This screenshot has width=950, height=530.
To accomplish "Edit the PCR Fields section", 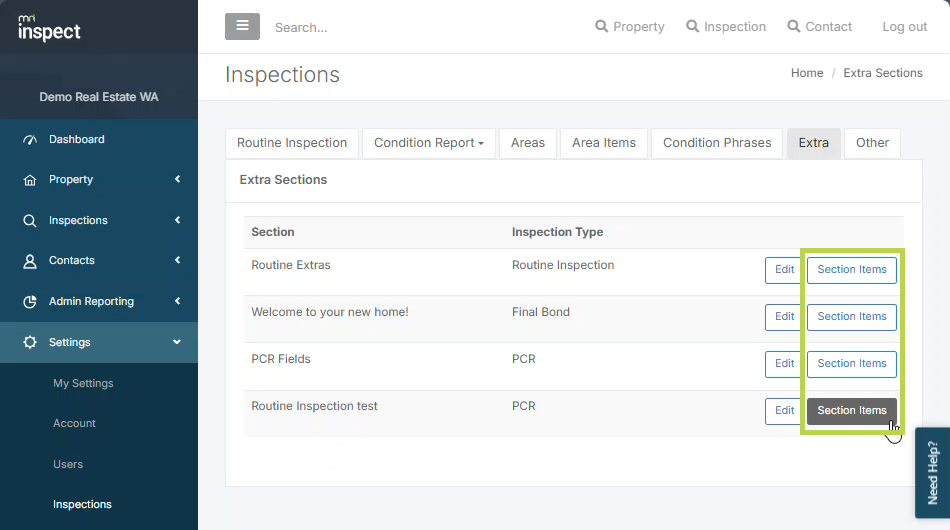I will click(x=784, y=363).
